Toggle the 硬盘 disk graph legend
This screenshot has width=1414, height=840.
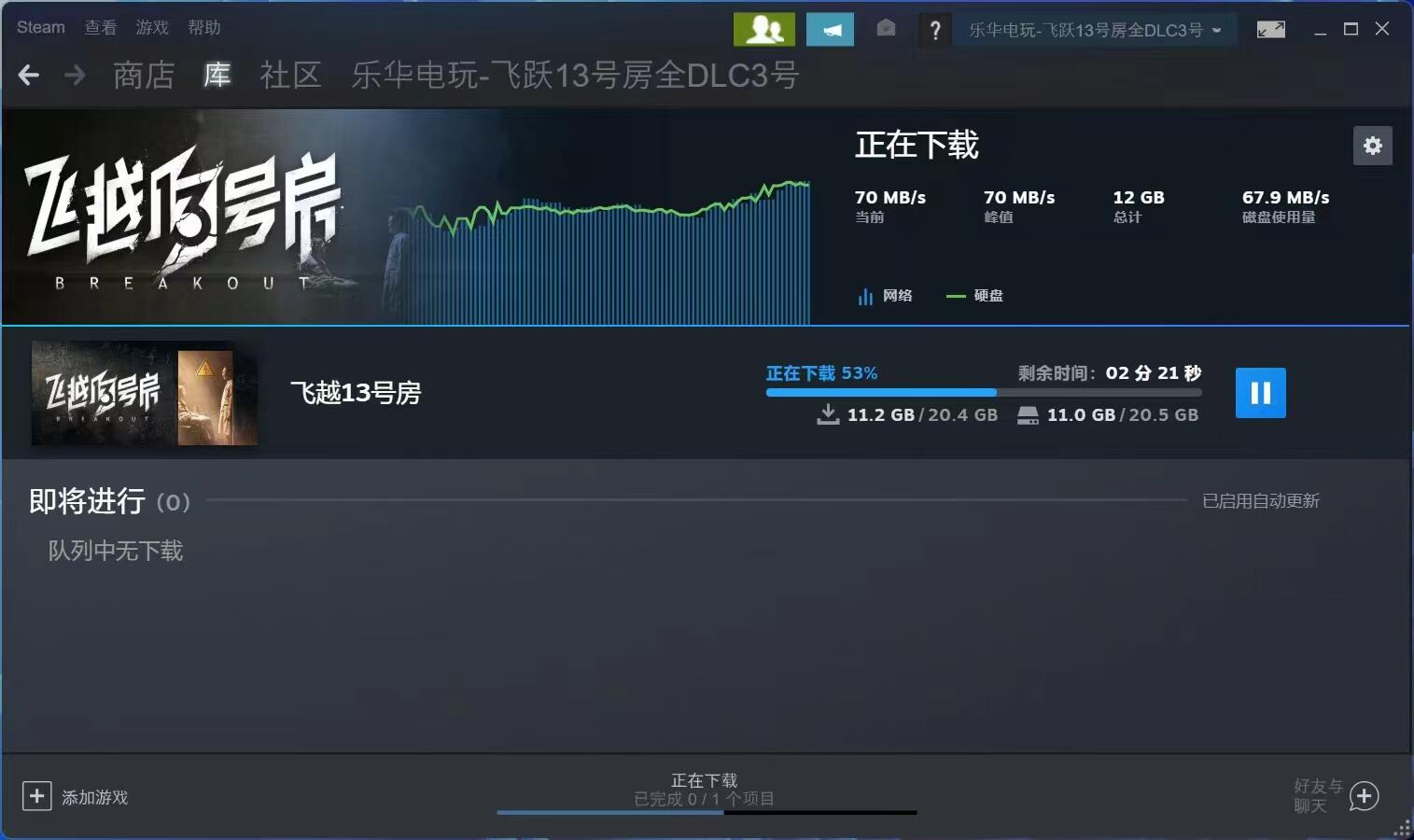(x=975, y=296)
